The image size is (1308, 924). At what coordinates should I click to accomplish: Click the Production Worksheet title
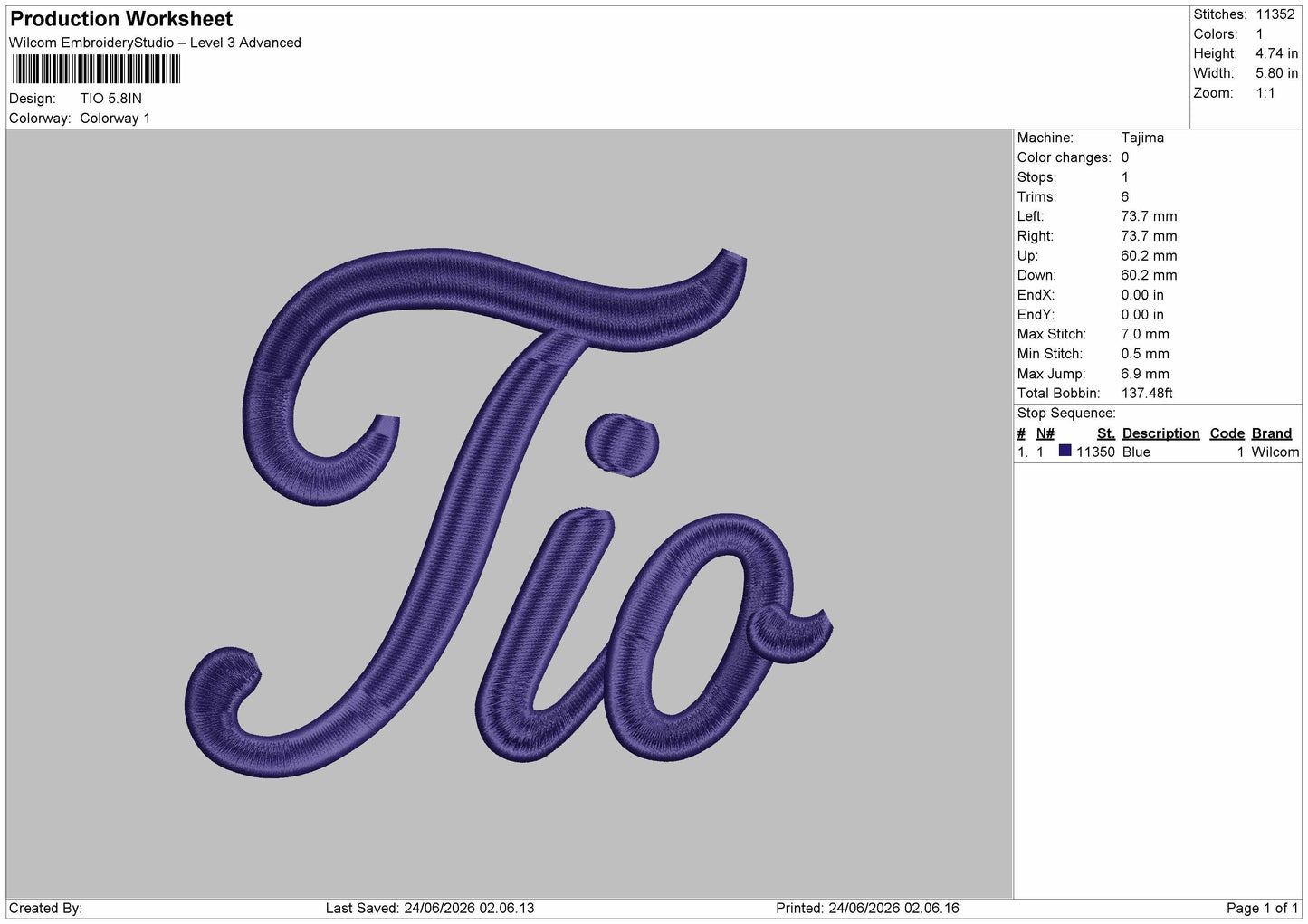121,19
